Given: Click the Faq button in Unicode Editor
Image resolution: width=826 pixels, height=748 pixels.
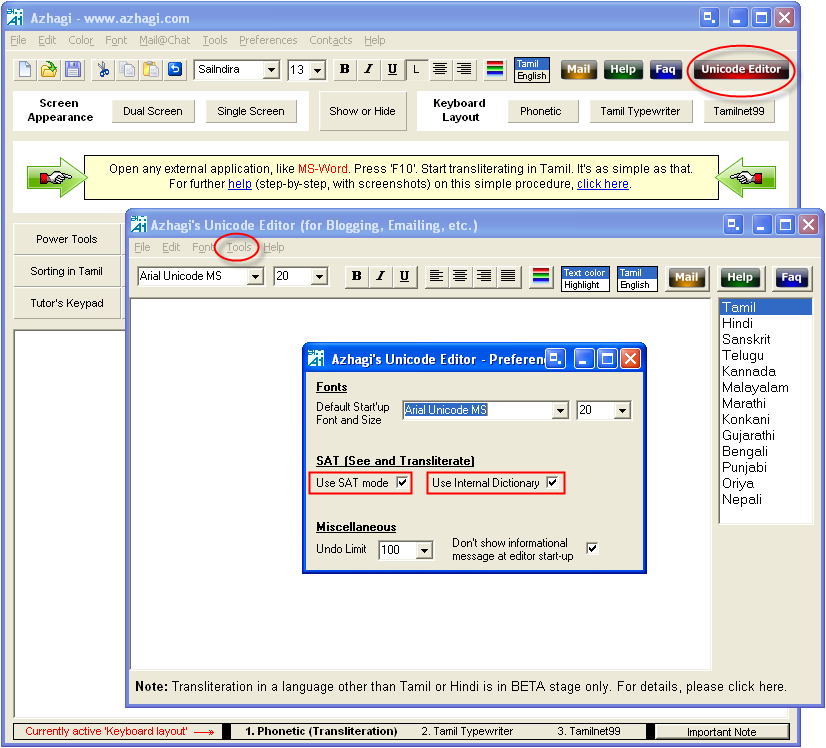Looking at the screenshot, I should coord(791,278).
